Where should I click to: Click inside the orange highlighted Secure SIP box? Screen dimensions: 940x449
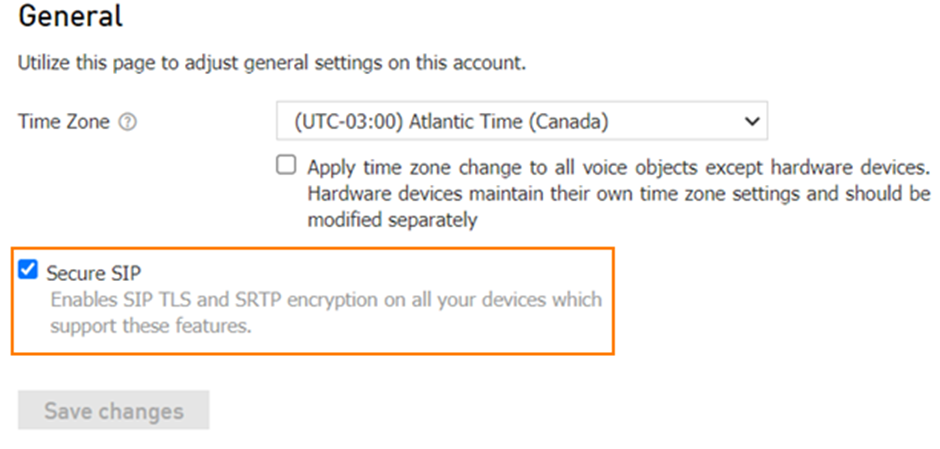point(312,301)
